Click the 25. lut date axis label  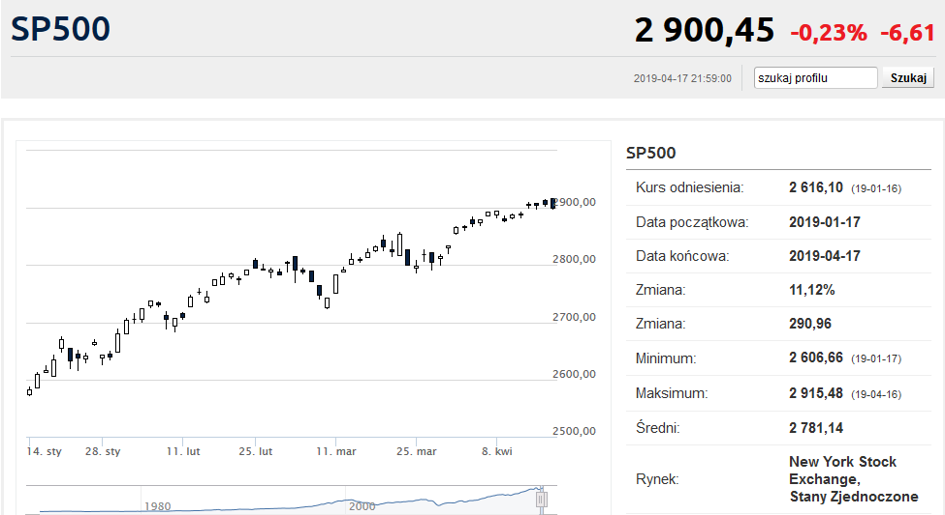[x=256, y=451]
